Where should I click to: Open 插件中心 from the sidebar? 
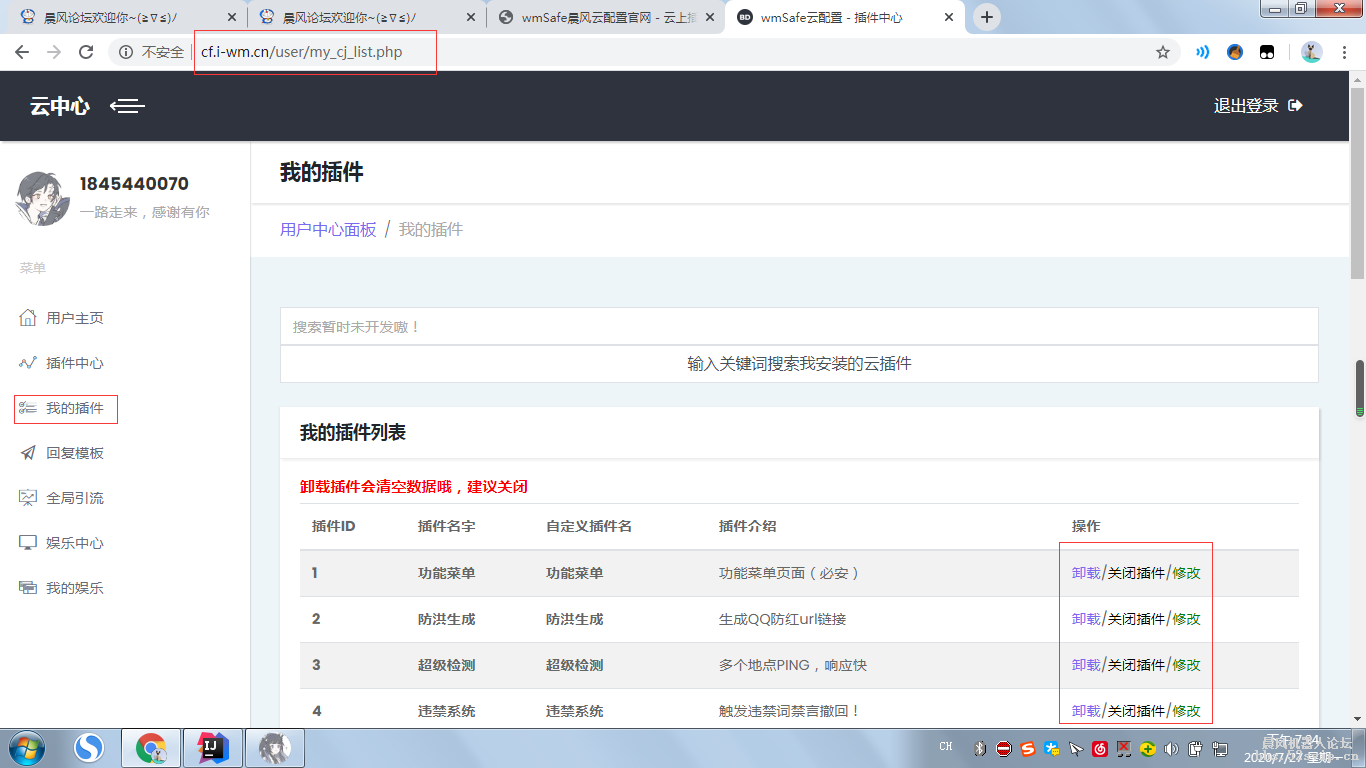click(x=74, y=363)
